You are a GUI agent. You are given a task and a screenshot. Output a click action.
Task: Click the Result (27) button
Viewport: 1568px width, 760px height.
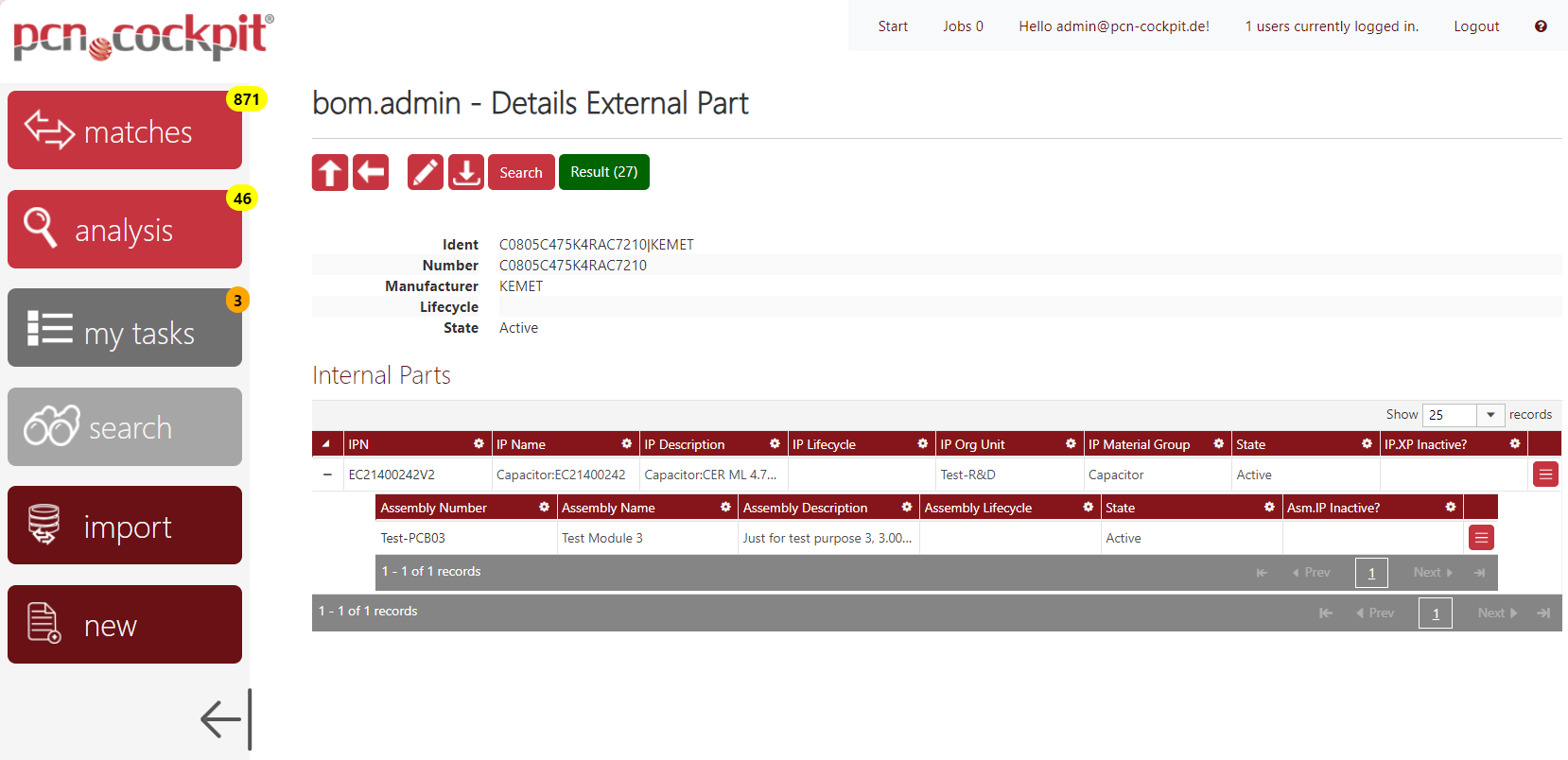pyautogui.click(x=604, y=172)
